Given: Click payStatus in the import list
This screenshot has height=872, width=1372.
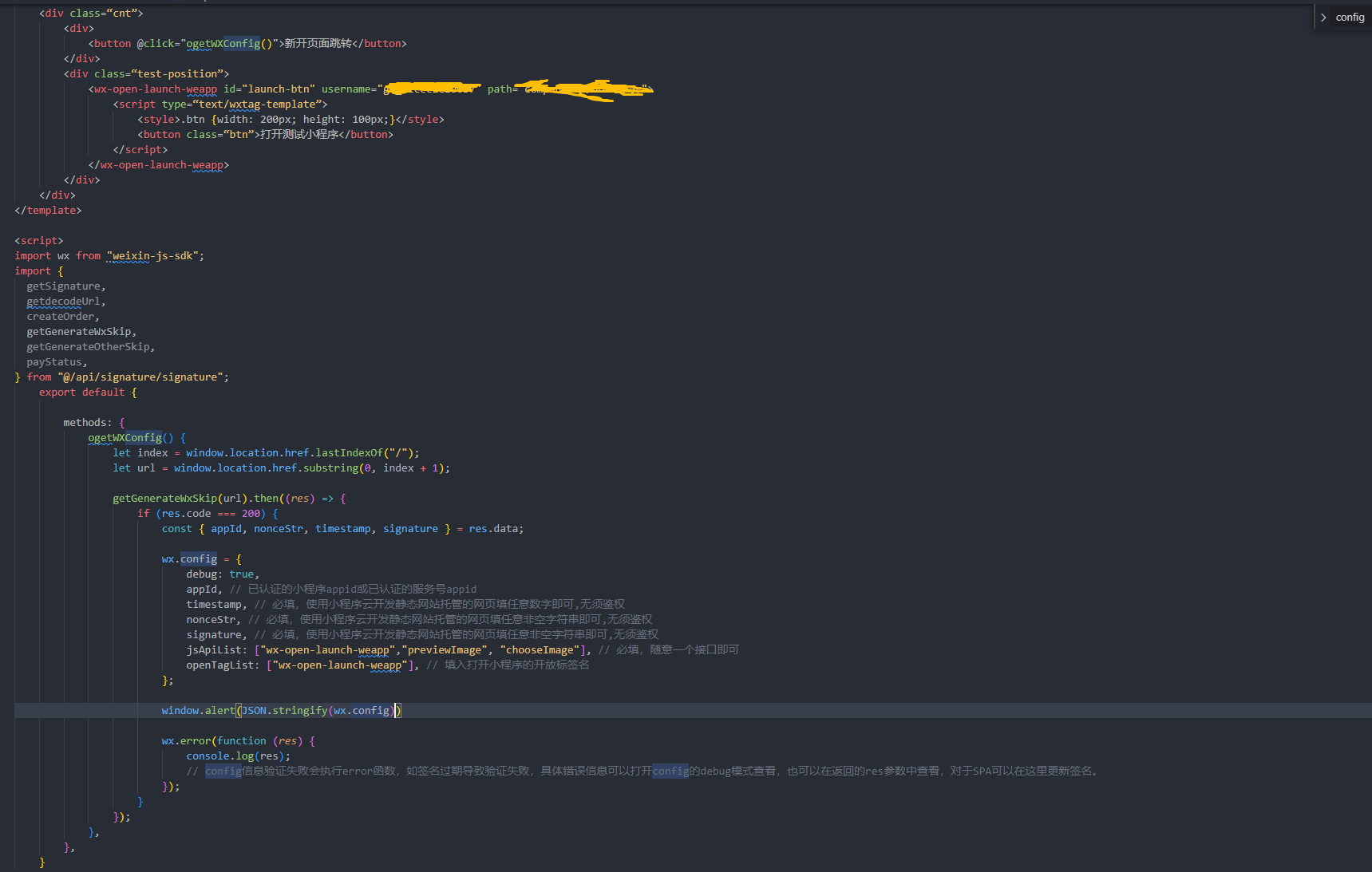Looking at the screenshot, I should [54, 362].
